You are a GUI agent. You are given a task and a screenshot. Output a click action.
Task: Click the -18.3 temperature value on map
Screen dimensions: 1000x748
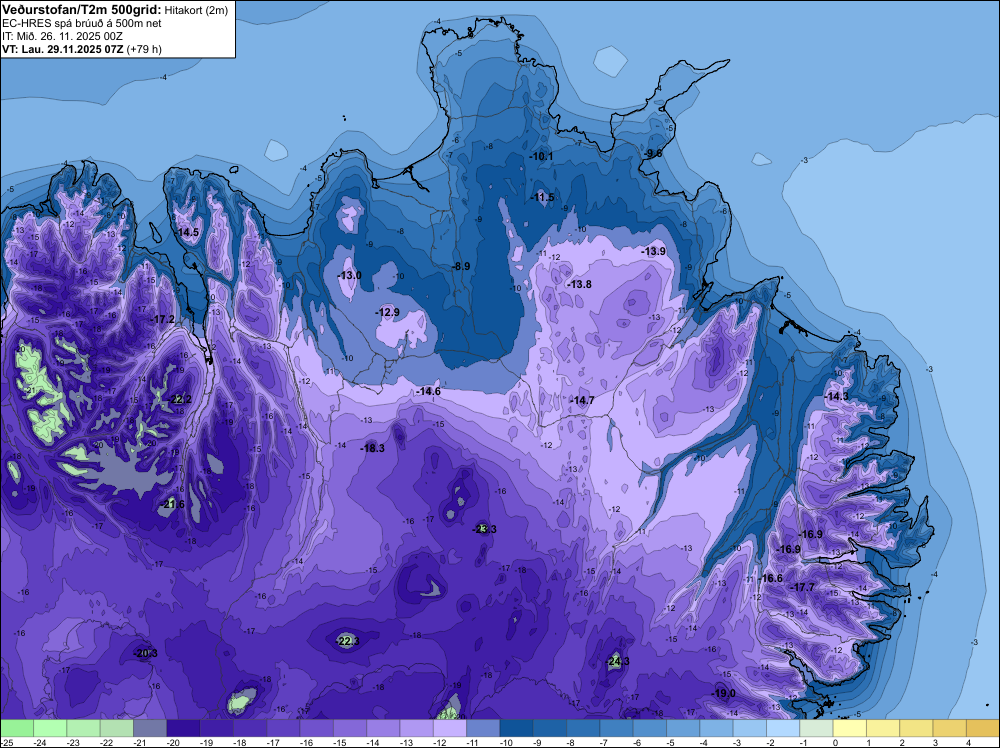click(x=372, y=448)
